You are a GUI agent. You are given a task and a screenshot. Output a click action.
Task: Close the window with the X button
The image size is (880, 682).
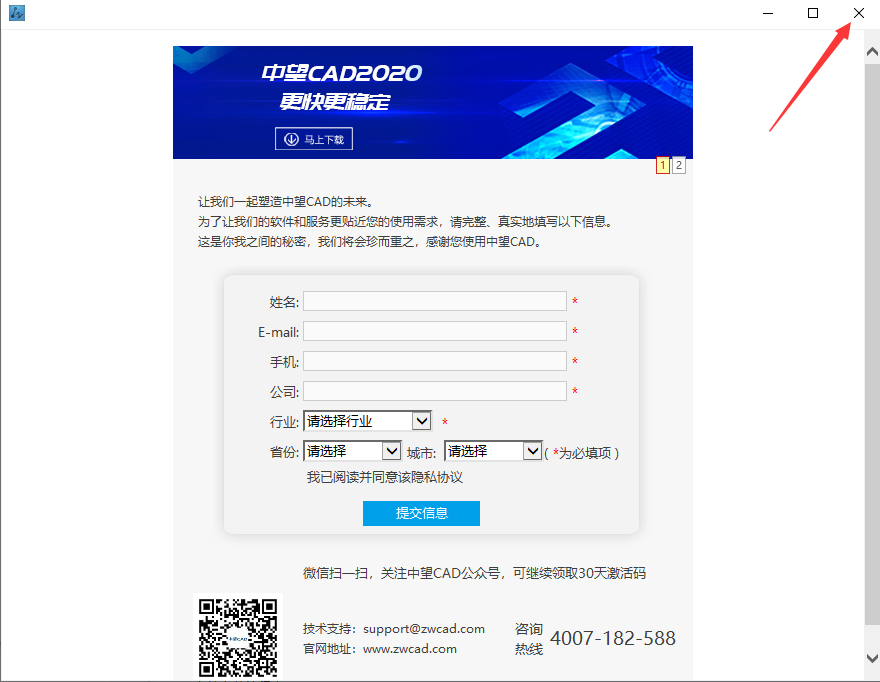[x=859, y=13]
